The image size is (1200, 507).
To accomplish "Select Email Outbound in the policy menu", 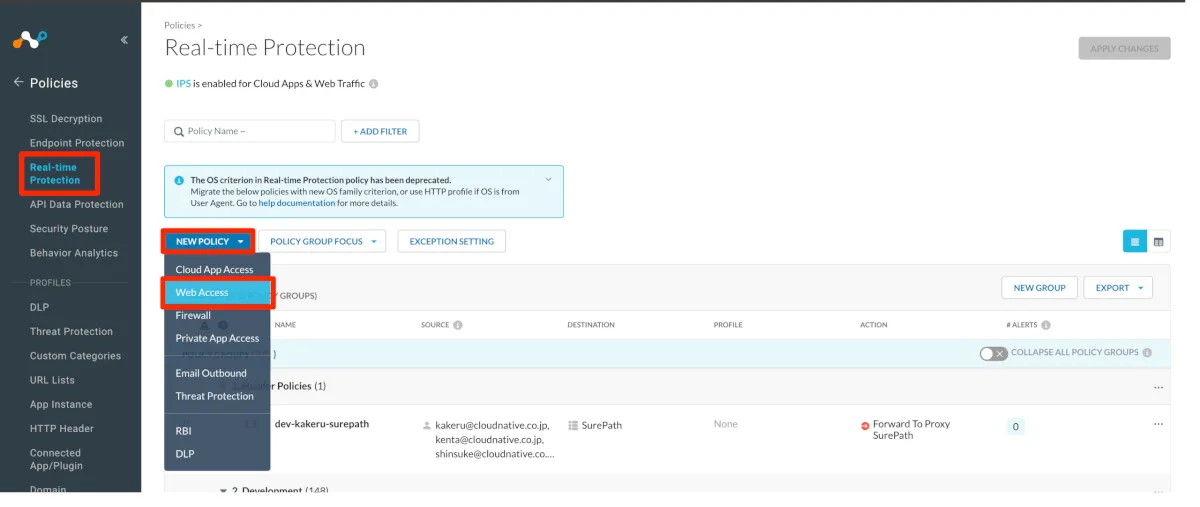I will [x=211, y=373].
